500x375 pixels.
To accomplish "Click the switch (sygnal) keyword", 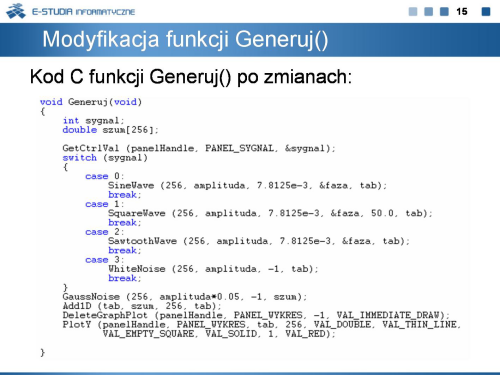I will point(105,158).
